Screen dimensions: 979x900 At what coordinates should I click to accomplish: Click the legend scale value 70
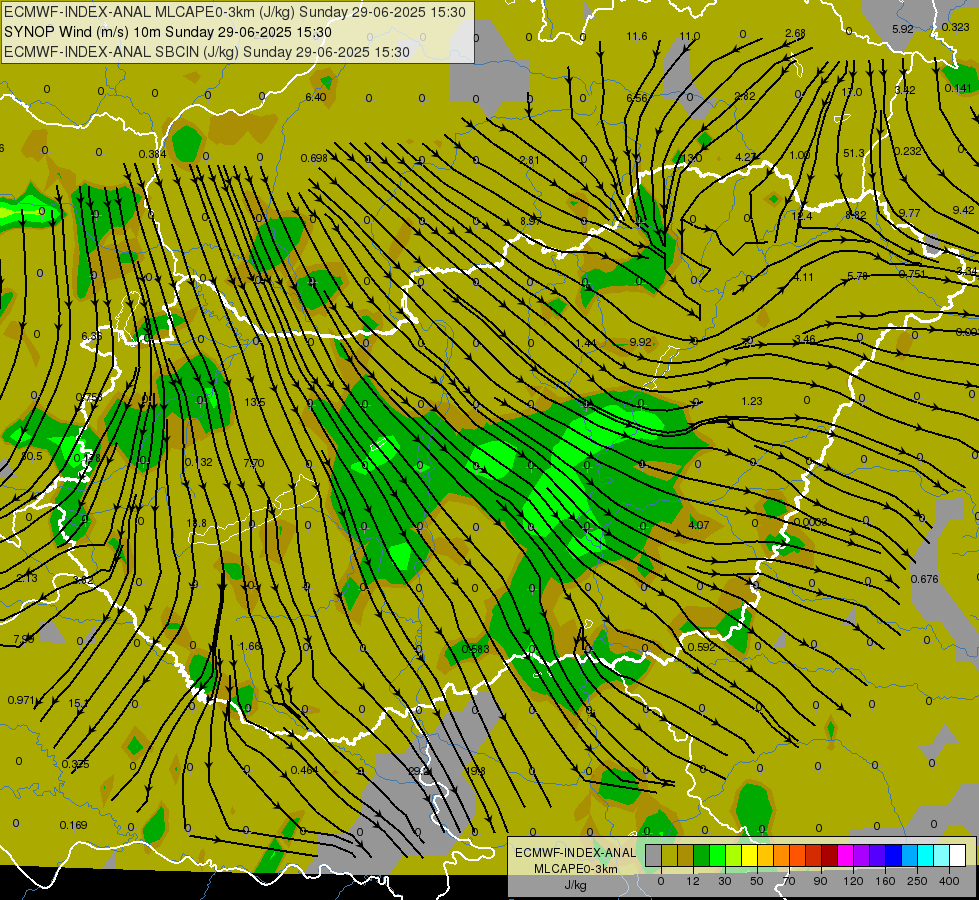pos(789,881)
